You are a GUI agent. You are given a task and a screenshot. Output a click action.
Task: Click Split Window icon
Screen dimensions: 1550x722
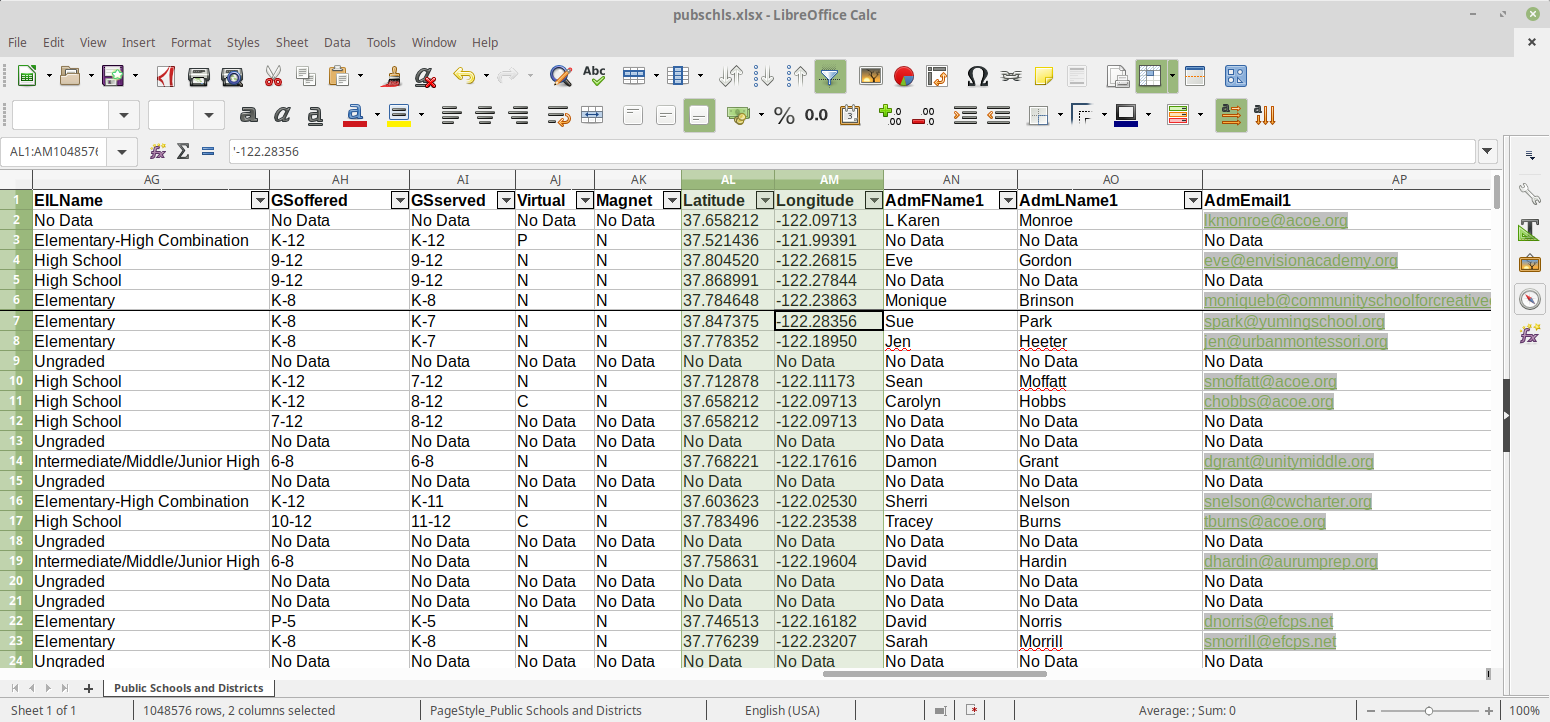(1195, 76)
